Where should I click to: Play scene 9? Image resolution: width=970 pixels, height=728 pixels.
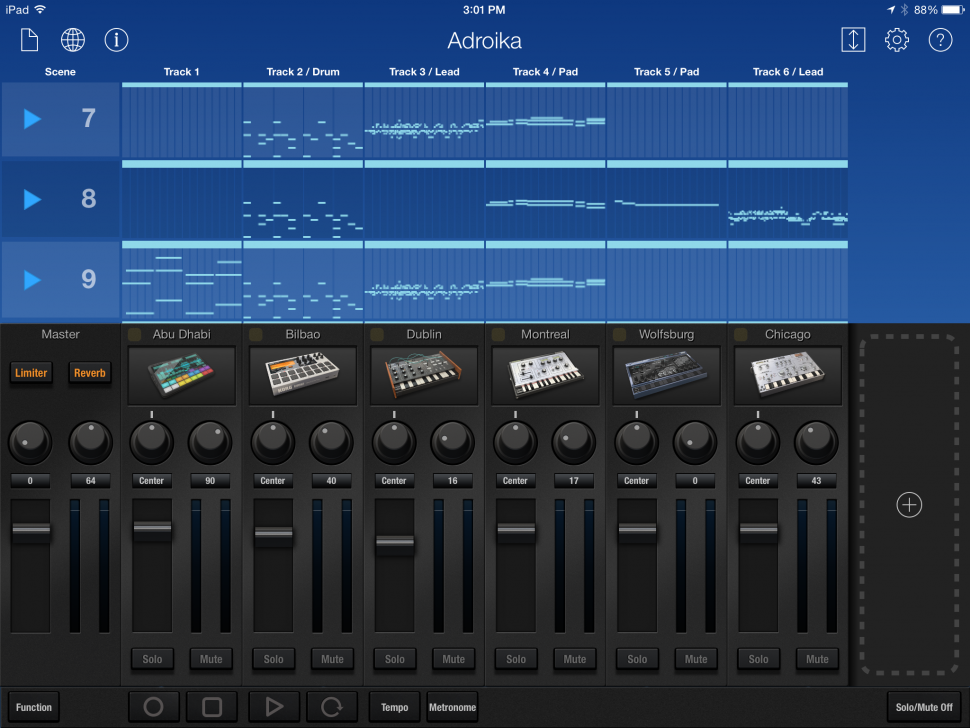click(x=32, y=280)
